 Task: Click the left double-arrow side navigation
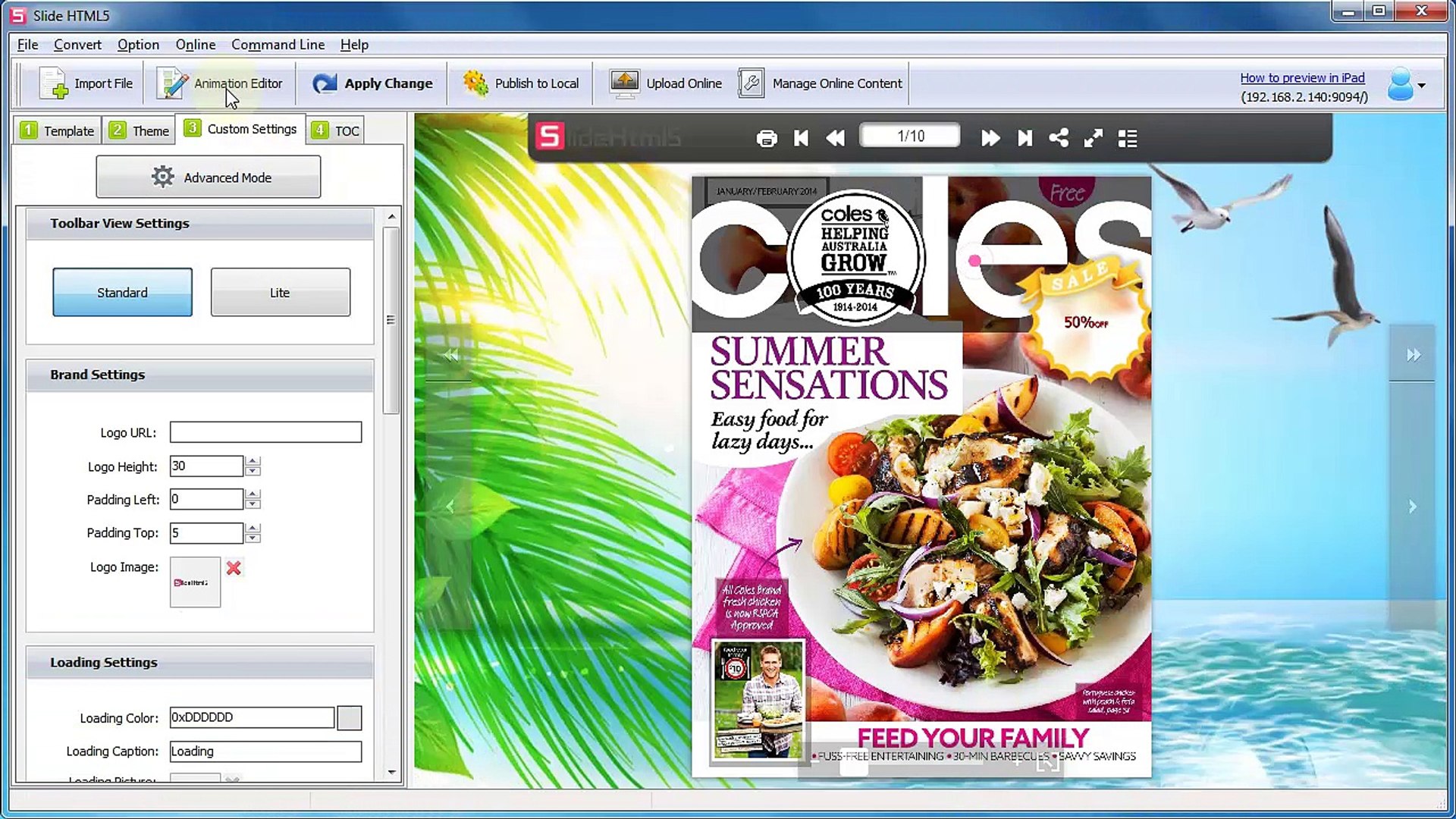click(450, 355)
